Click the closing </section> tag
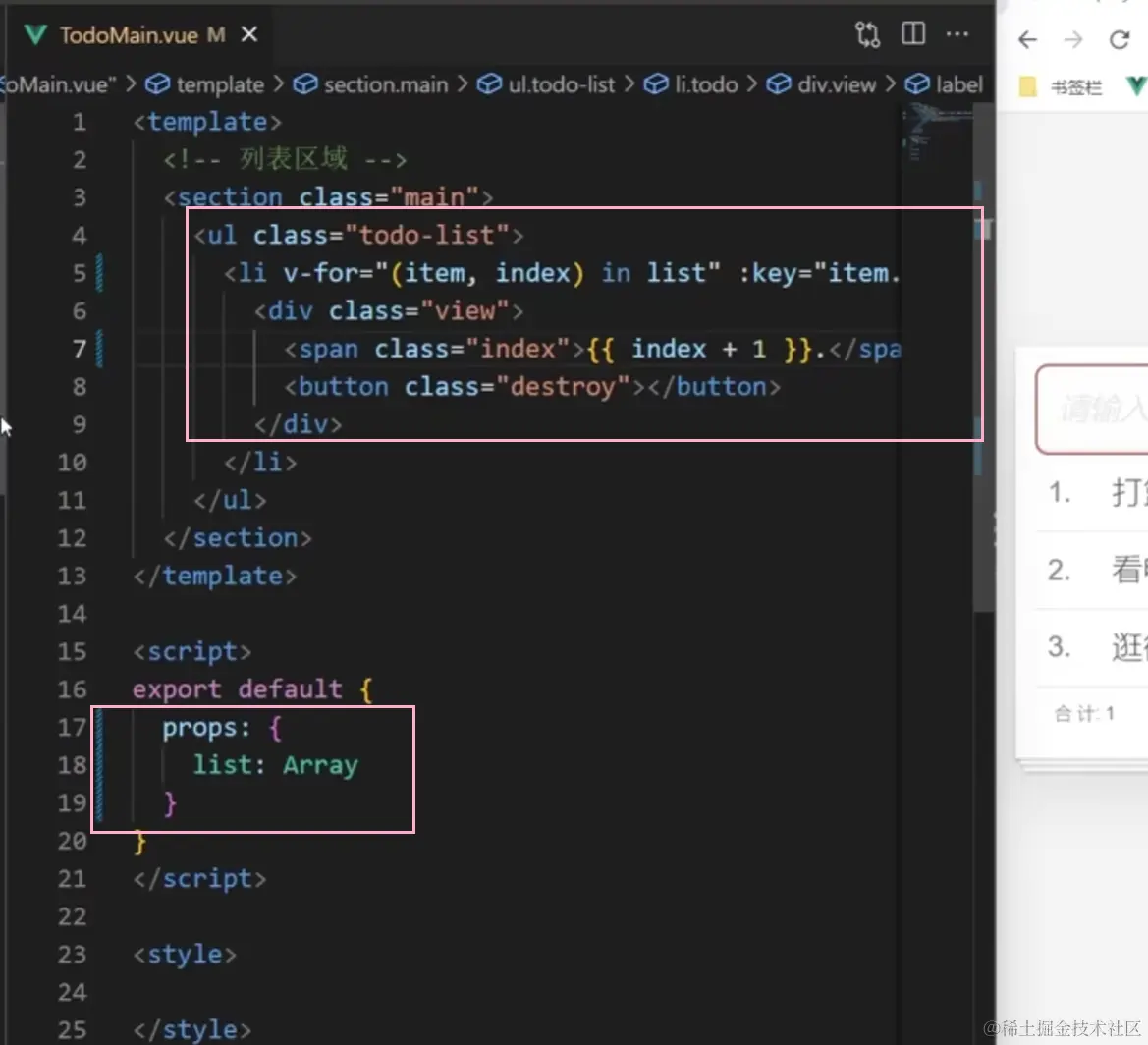This screenshot has width=1148, height=1045. [x=238, y=538]
